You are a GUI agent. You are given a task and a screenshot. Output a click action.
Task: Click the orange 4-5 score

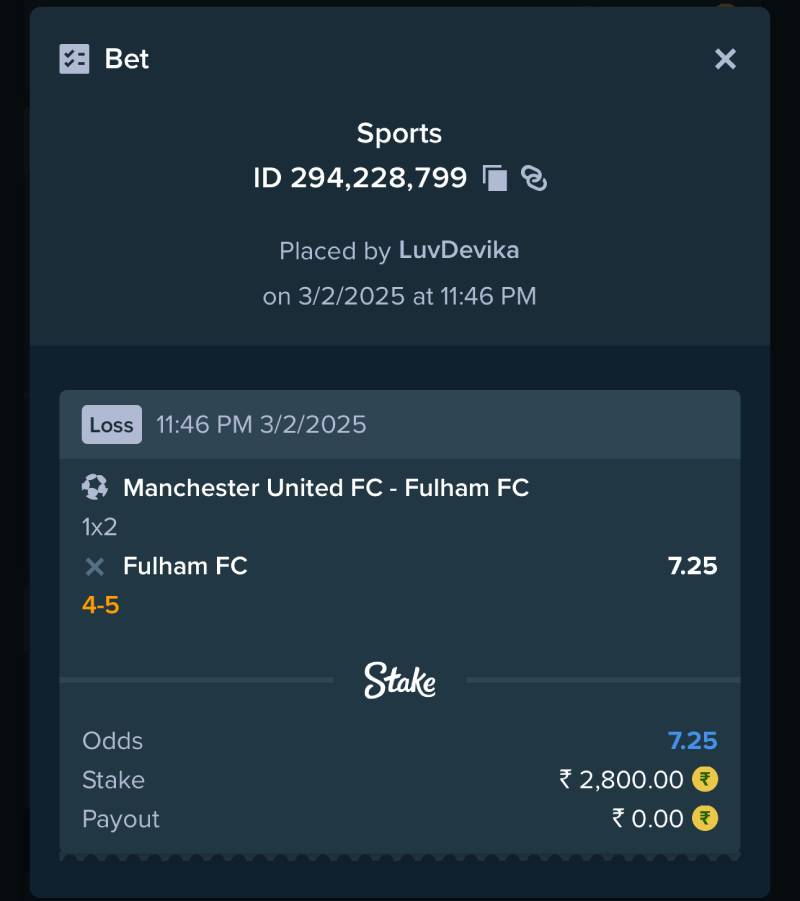pos(101,605)
